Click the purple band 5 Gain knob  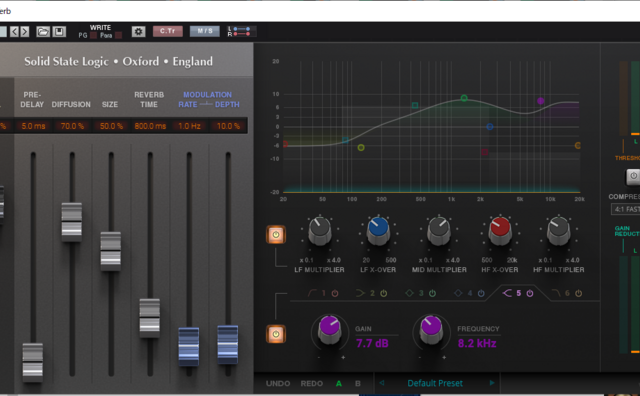click(330, 330)
